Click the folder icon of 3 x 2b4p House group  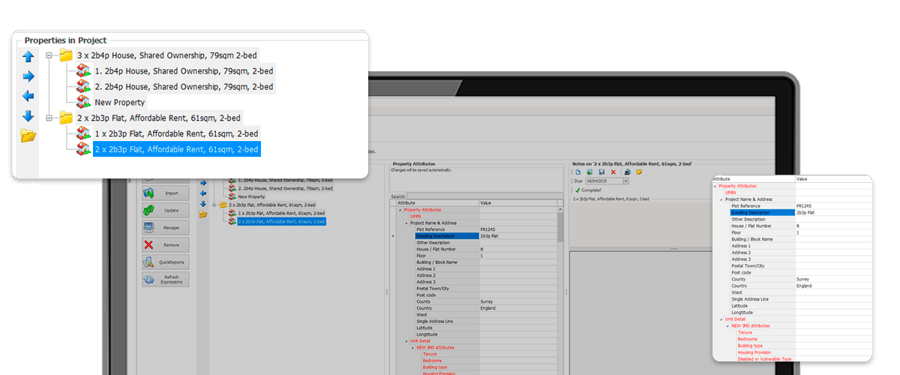[66, 56]
